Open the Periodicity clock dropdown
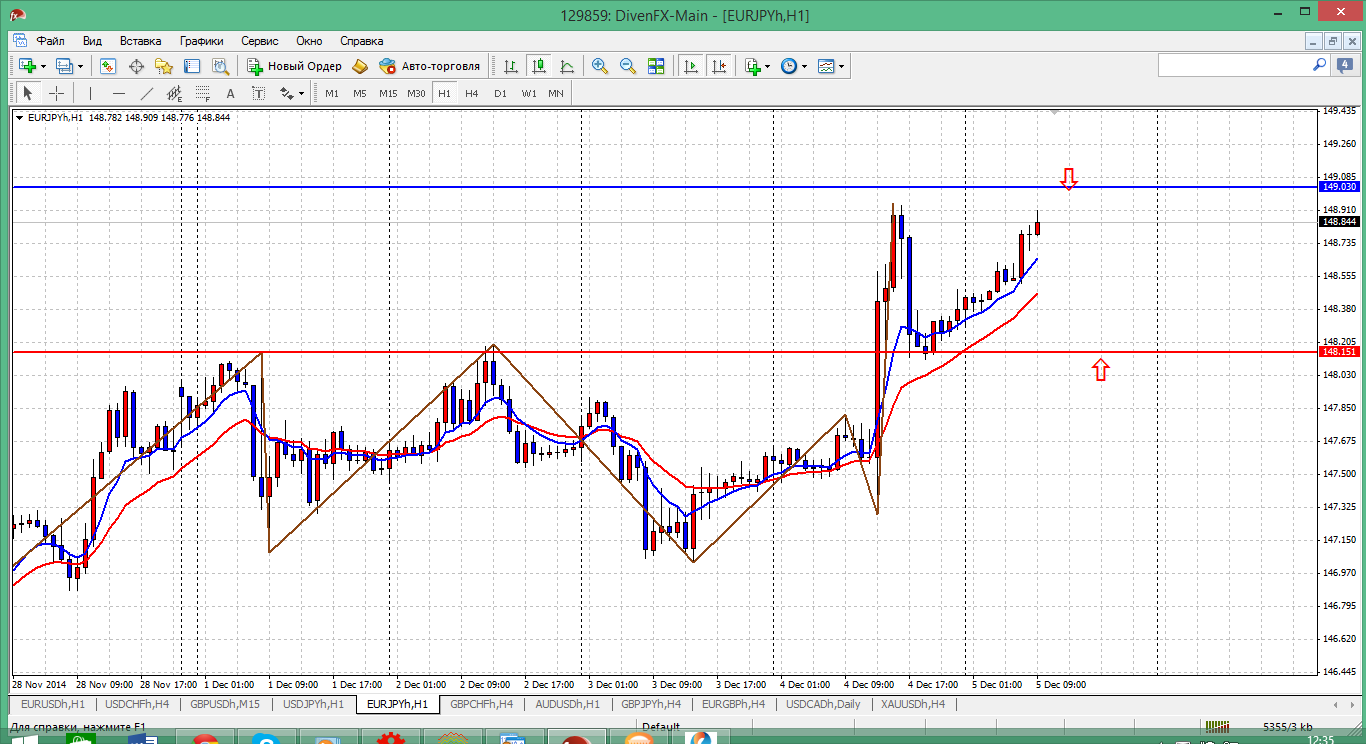Viewport: 1370px width, 744px height. point(794,66)
